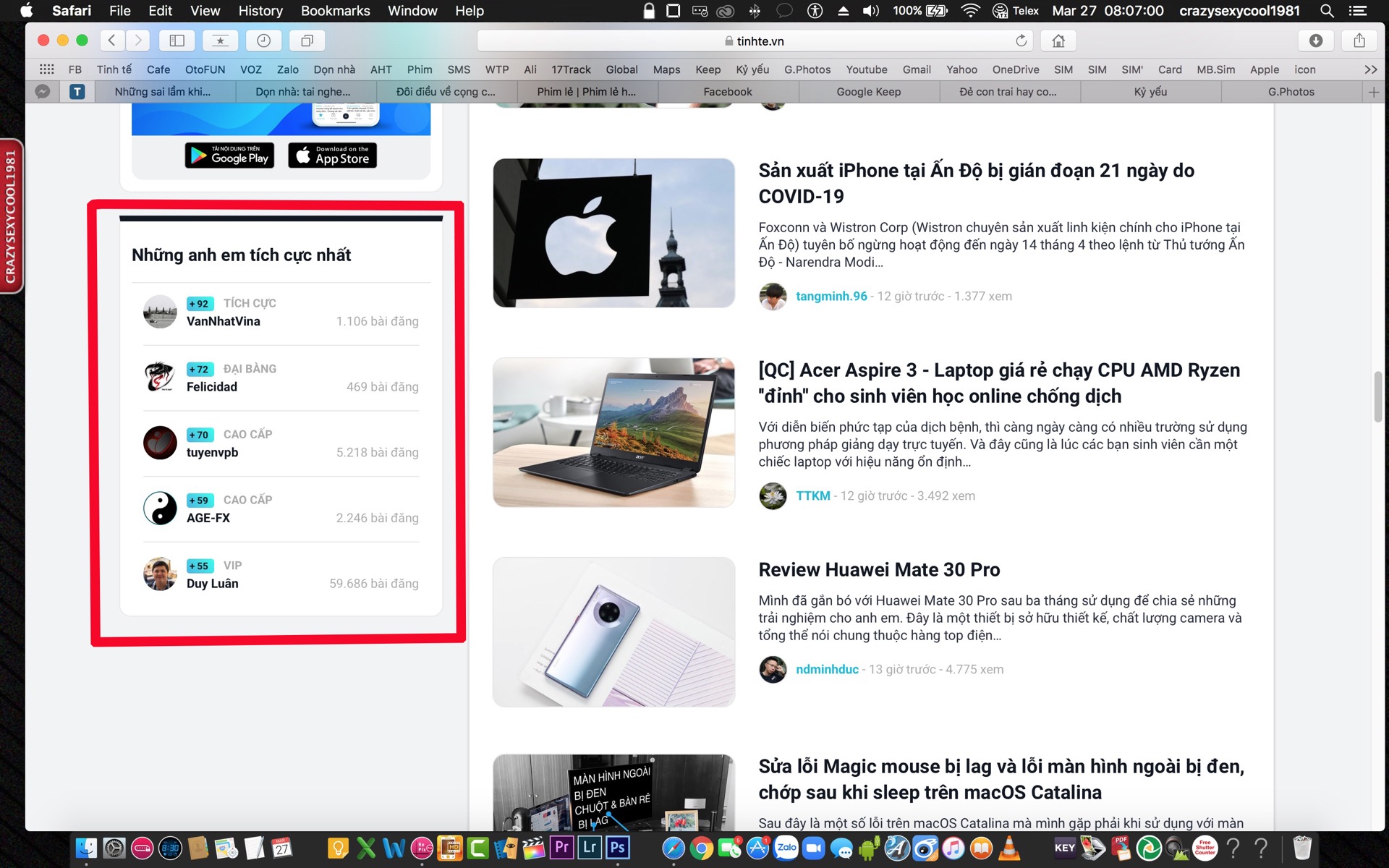Image resolution: width=1389 pixels, height=868 pixels.
Task: Open Google Chrome from the Dock
Action: [701, 848]
